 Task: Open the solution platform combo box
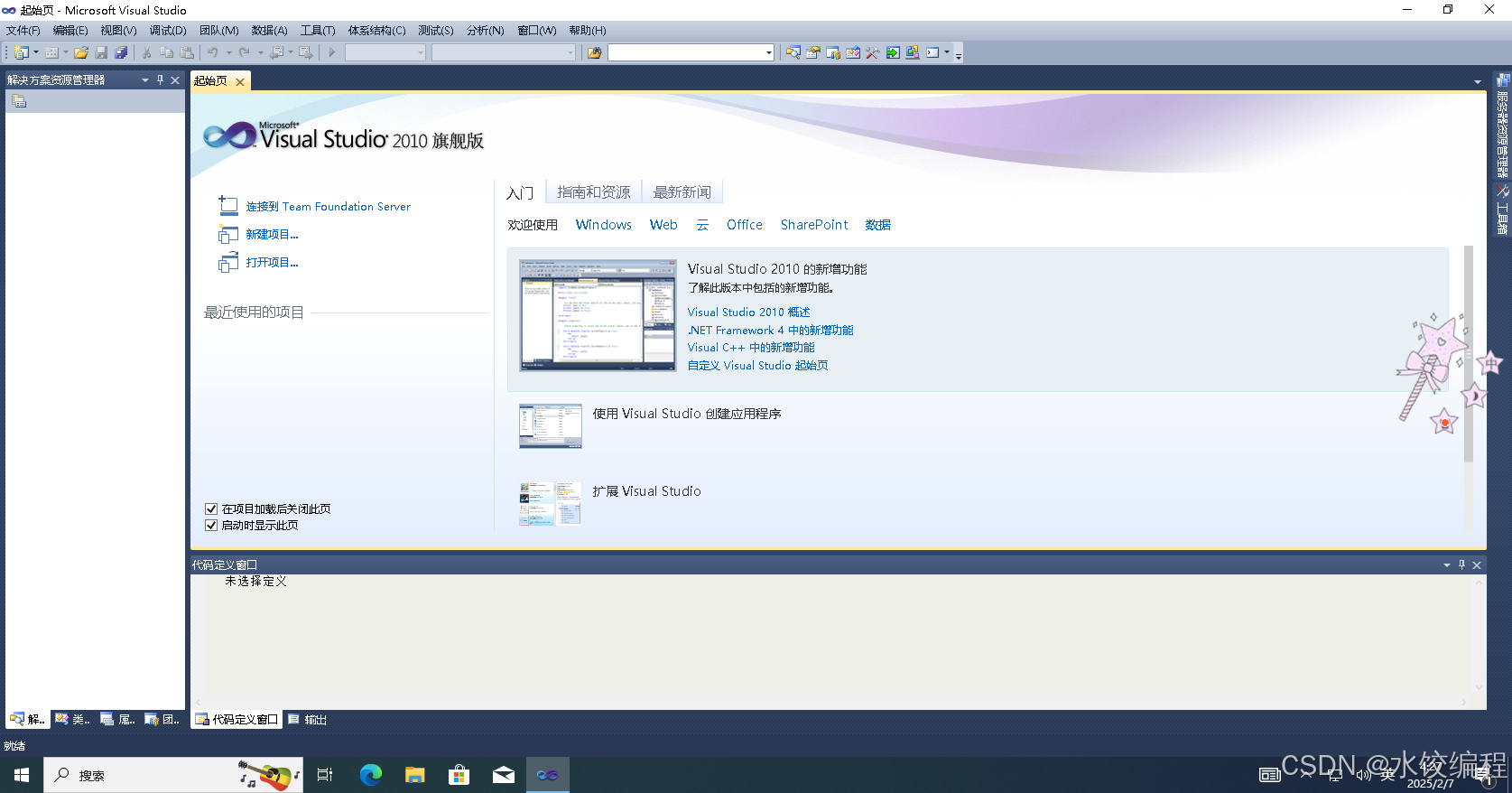point(504,52)
